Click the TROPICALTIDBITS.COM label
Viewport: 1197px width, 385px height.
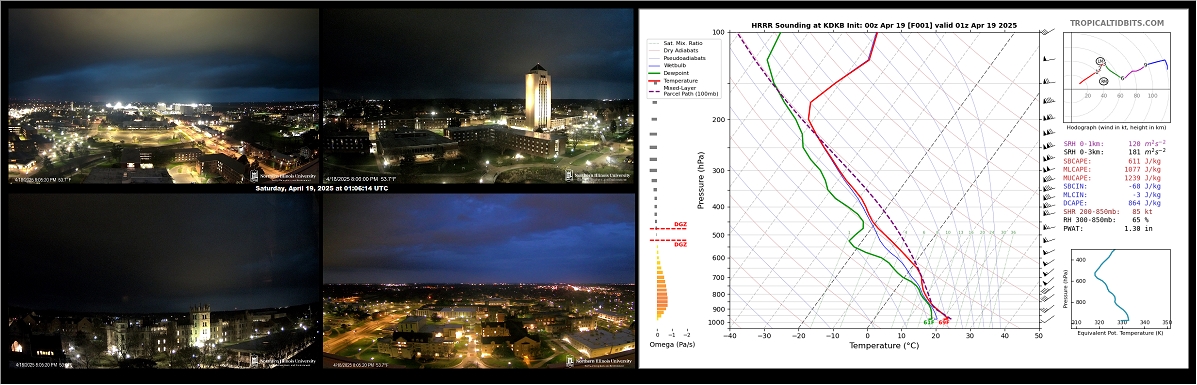[x=1117, y=24]
